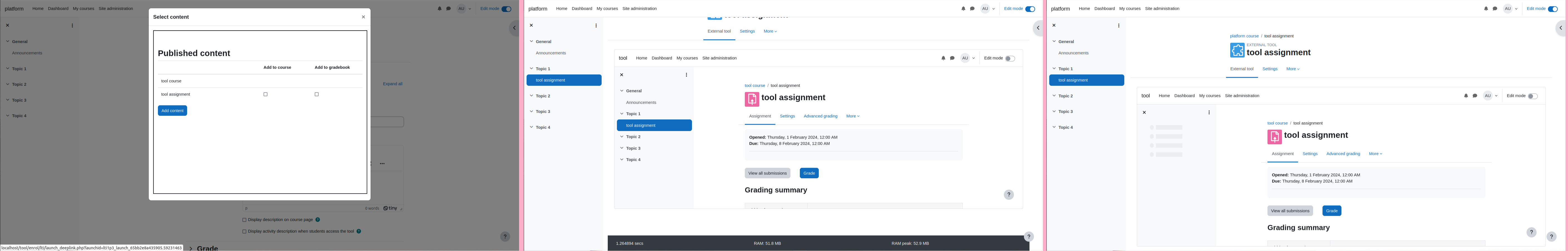
Task: Click Grade button in right window
Action: tap(1332, 211)
